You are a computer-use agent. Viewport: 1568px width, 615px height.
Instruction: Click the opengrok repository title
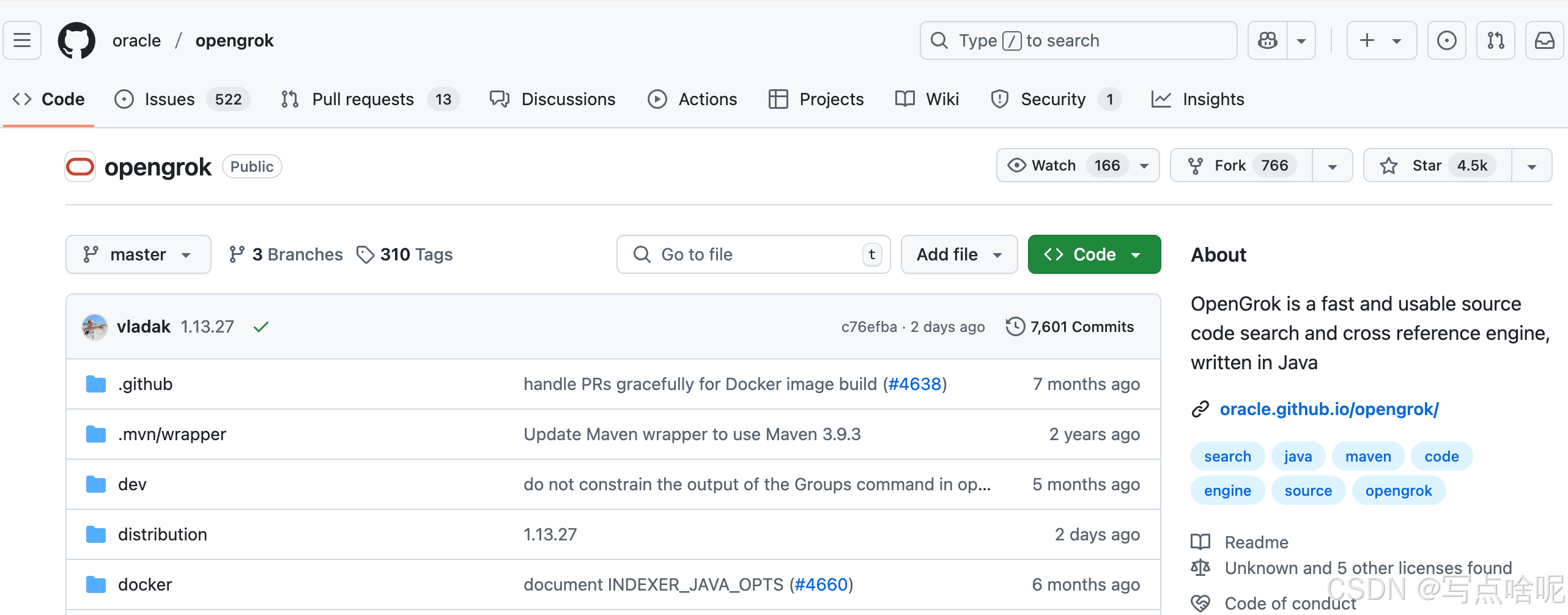click(x=158, y=167)
